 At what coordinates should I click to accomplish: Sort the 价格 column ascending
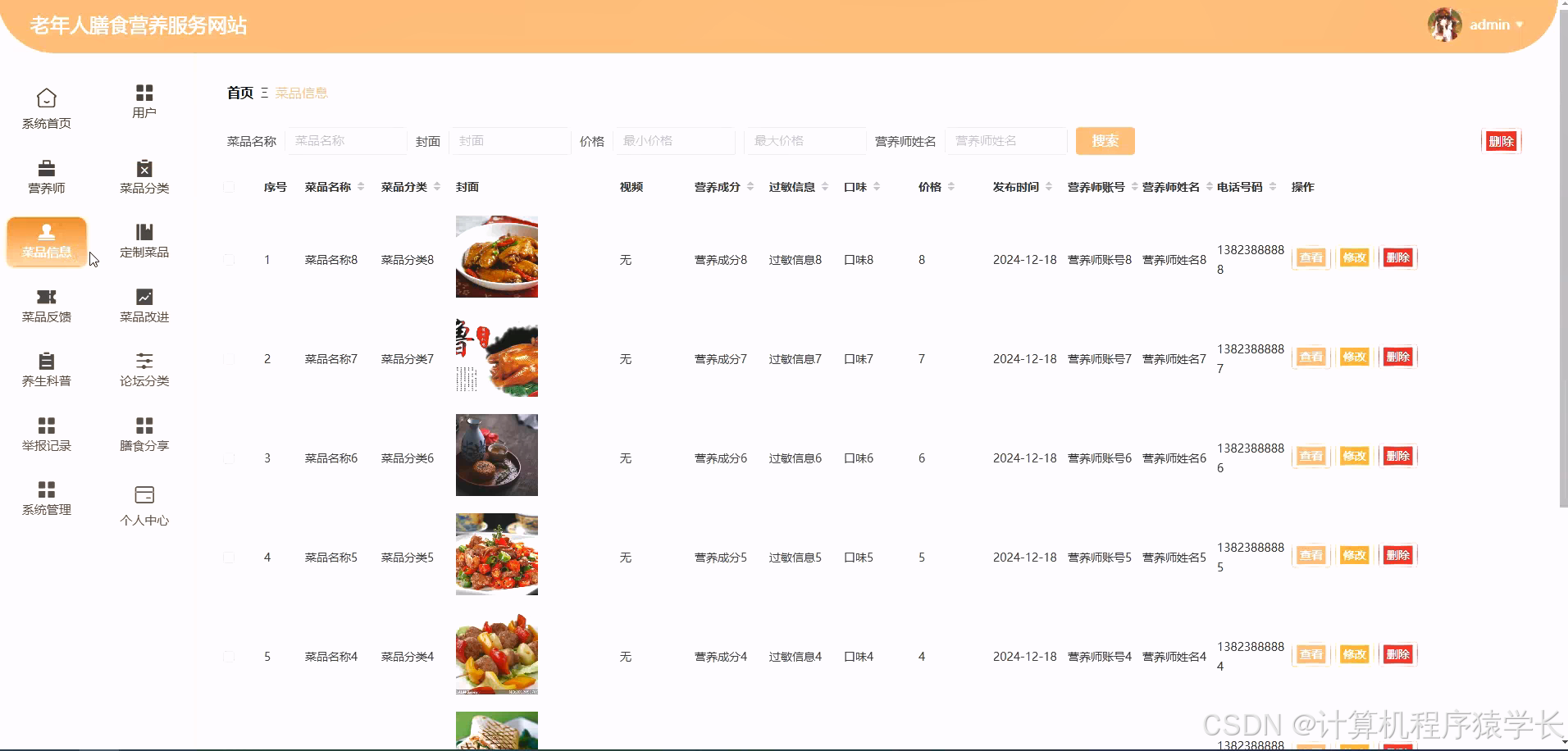point(950,183)
